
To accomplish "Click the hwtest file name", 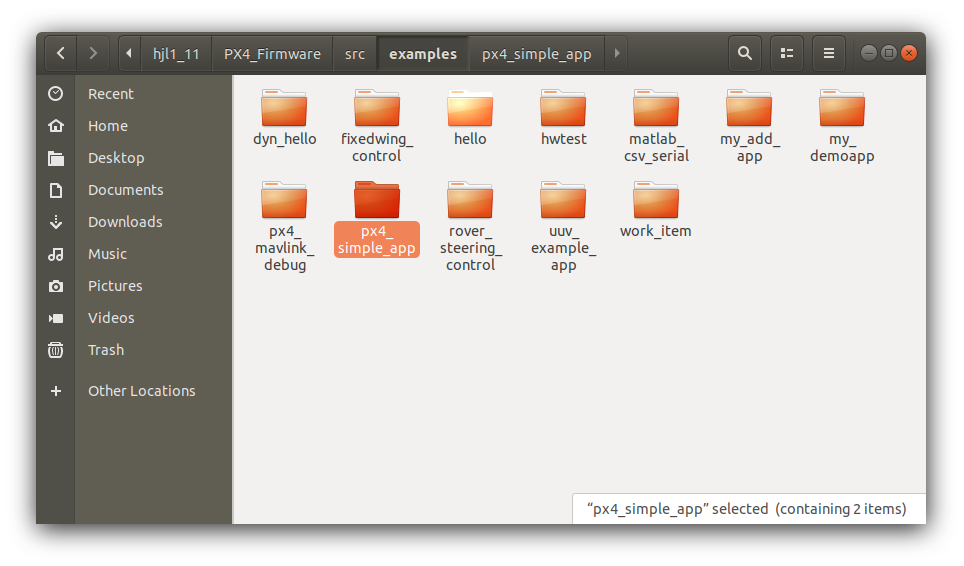I will click(x=564, y=140).
